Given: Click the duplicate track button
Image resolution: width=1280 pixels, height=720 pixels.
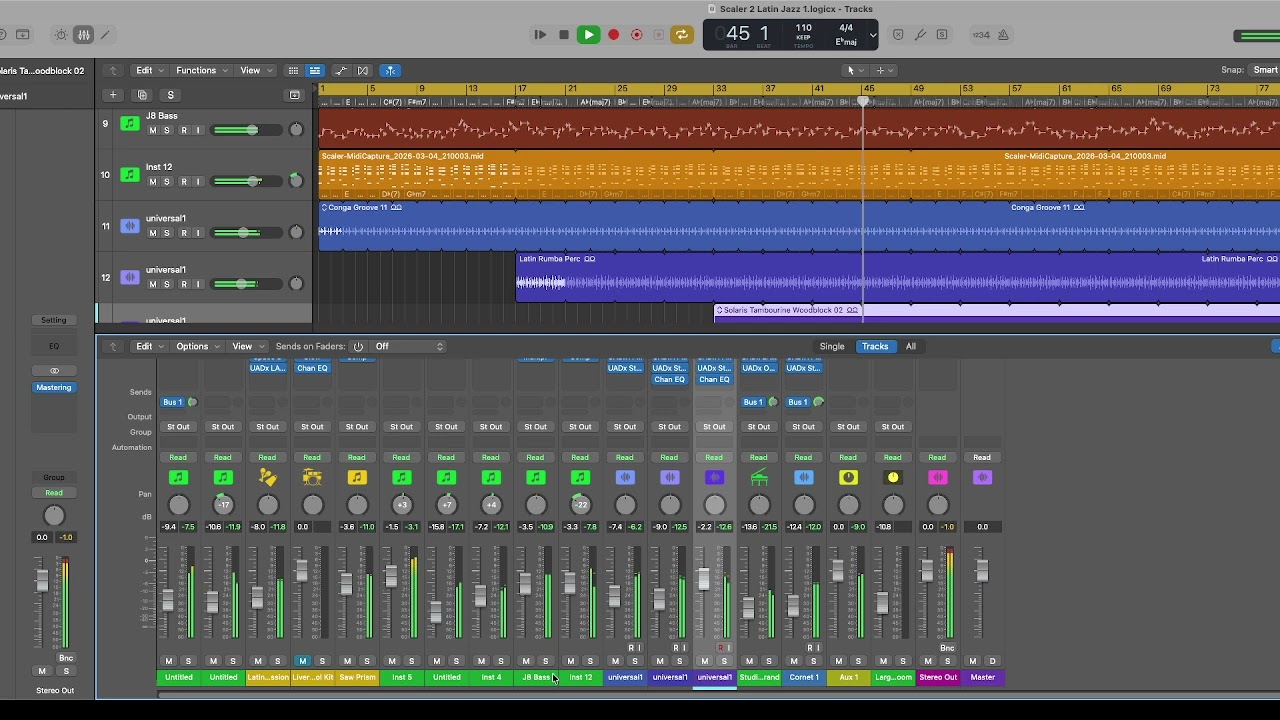Looking at the screenshot, I should [x=142, y=95].
